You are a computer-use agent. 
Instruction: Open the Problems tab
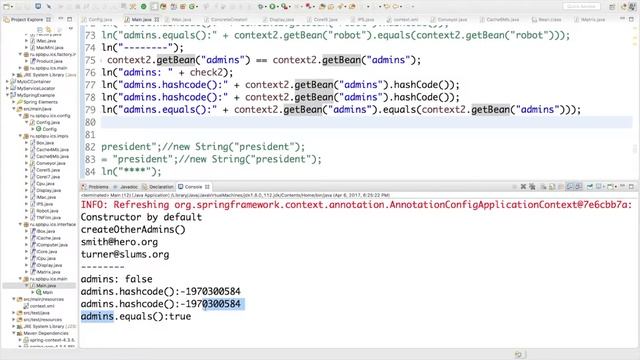[95, 187]
